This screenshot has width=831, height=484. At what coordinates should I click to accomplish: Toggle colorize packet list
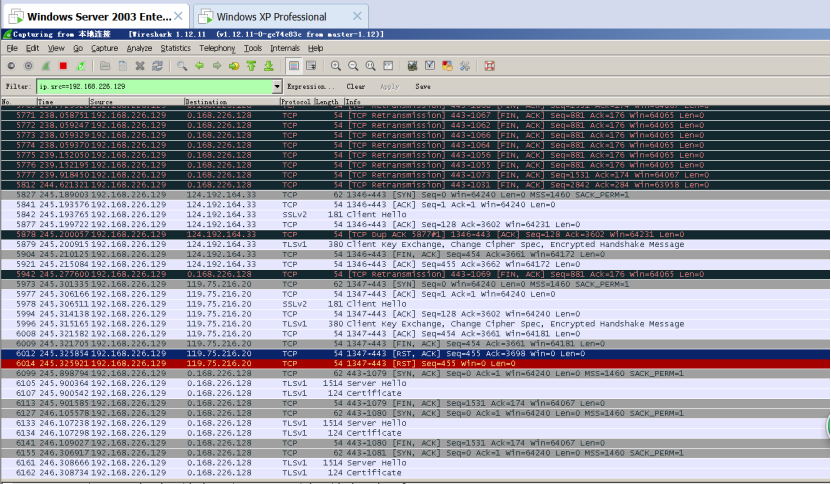pos(294,66)
